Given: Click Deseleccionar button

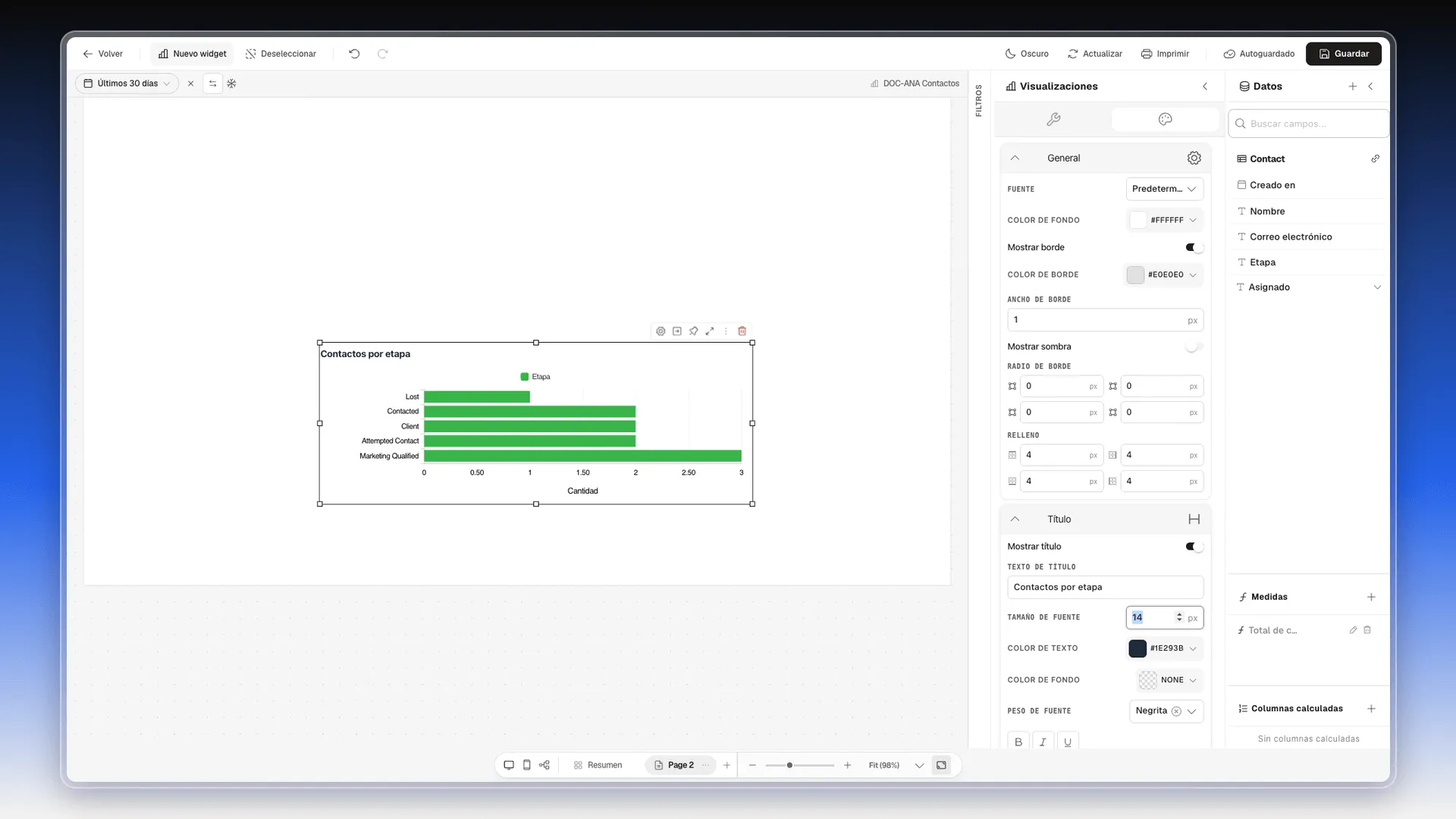Looking at the screenshot, I should (281, 54).
